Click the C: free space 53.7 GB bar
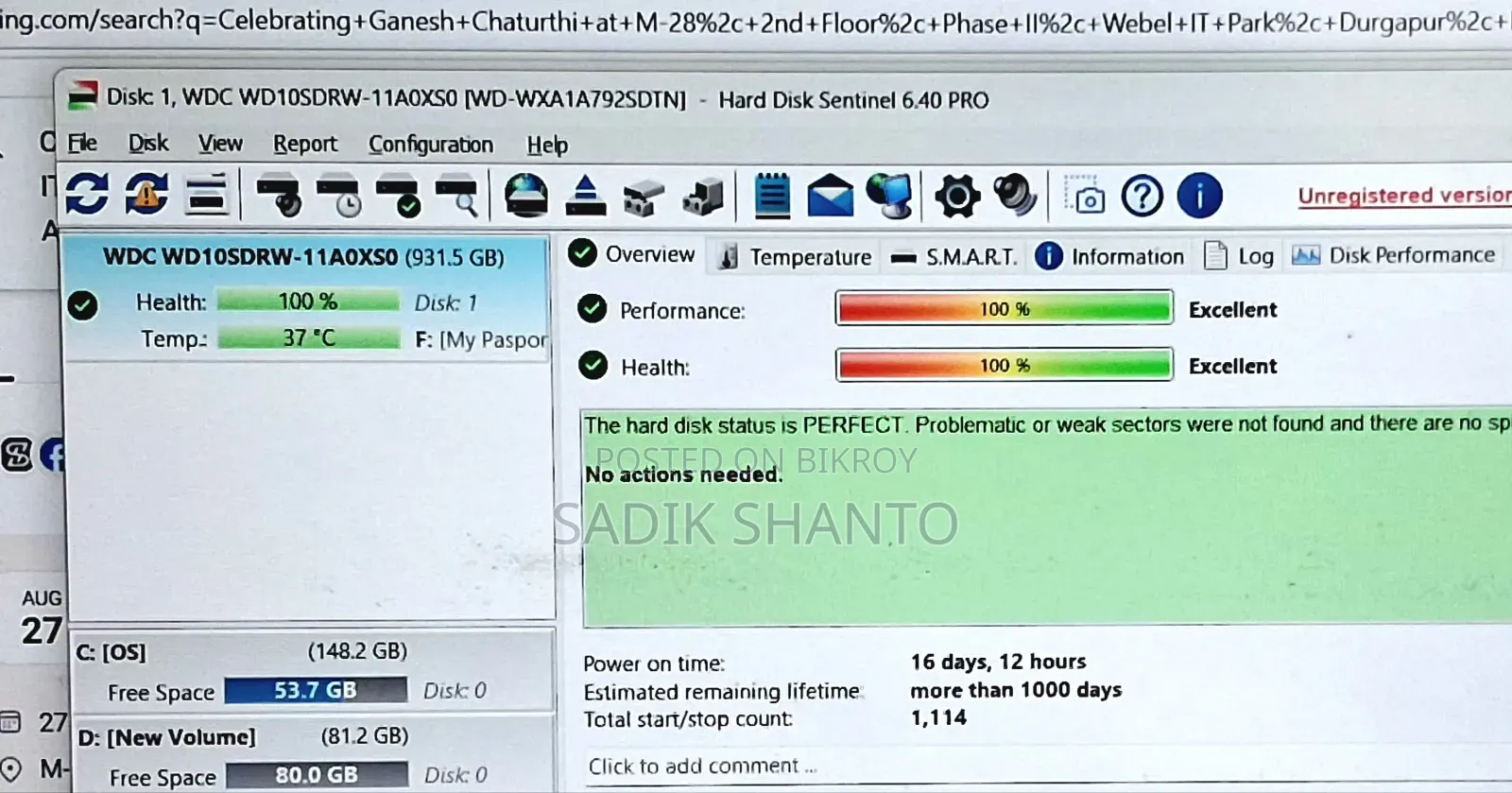This screenshot has height=793, width=1512. click(x=316, y=691)
